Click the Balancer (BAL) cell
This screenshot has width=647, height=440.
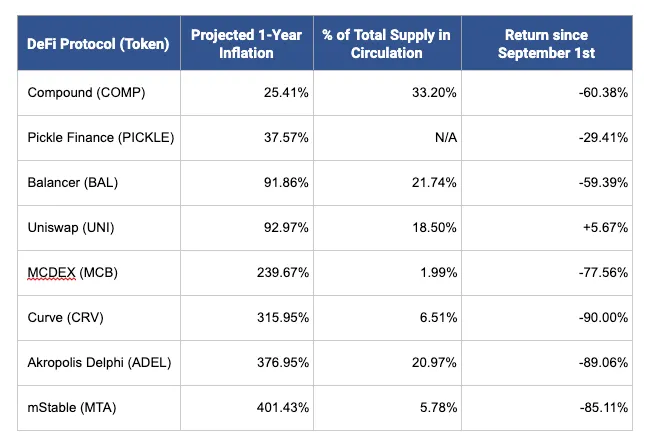point(70,182)
